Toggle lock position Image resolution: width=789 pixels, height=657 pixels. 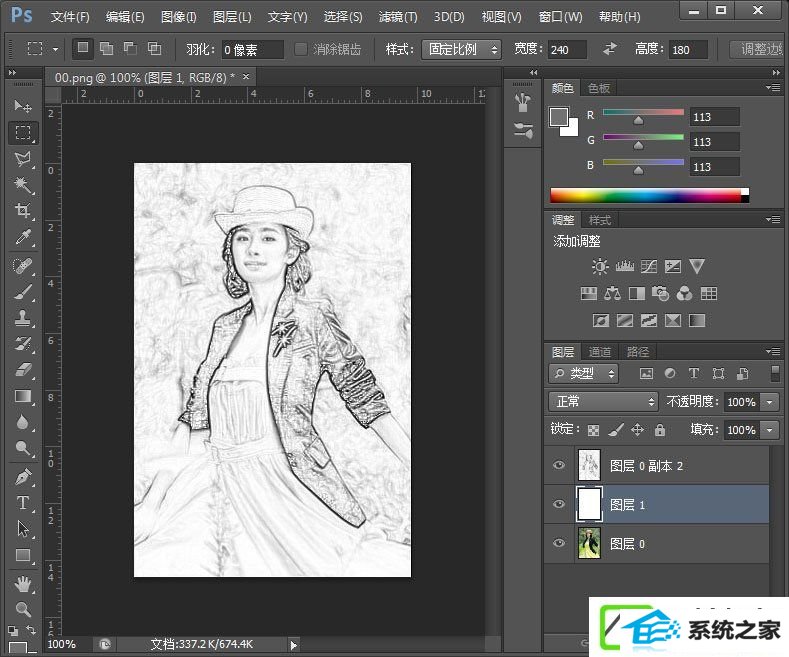tap(638, 430)
